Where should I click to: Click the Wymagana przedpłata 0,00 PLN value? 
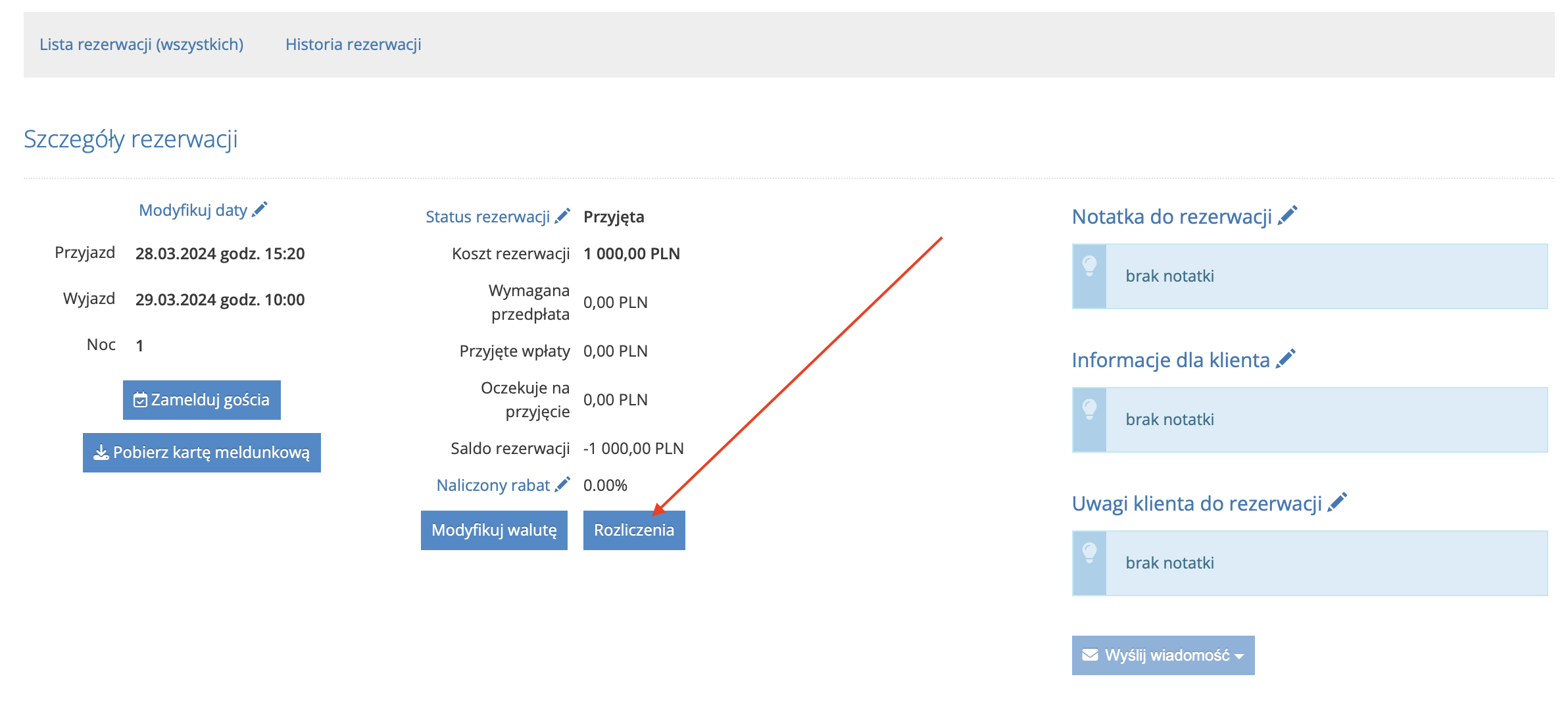[x=616, y=302]
